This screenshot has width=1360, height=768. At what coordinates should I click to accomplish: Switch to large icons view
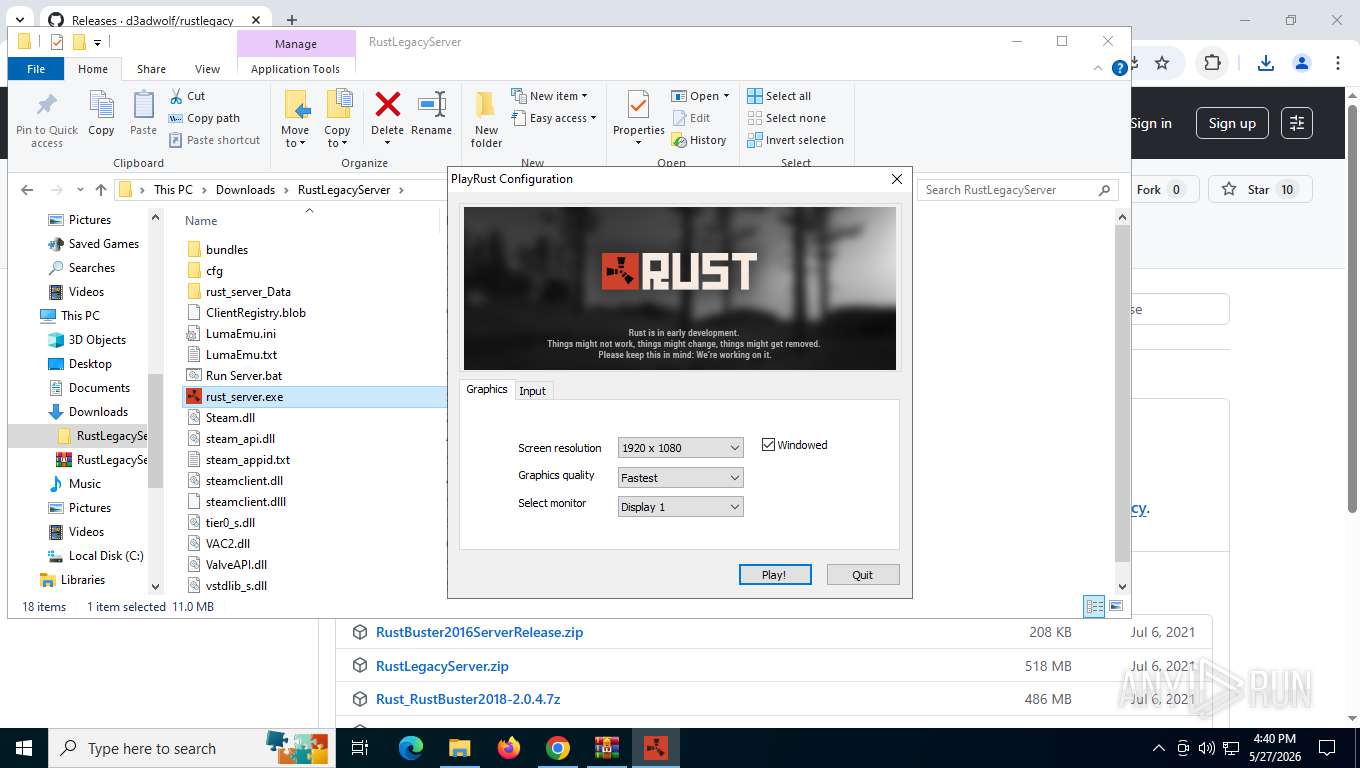click(x=1116, y=606)
